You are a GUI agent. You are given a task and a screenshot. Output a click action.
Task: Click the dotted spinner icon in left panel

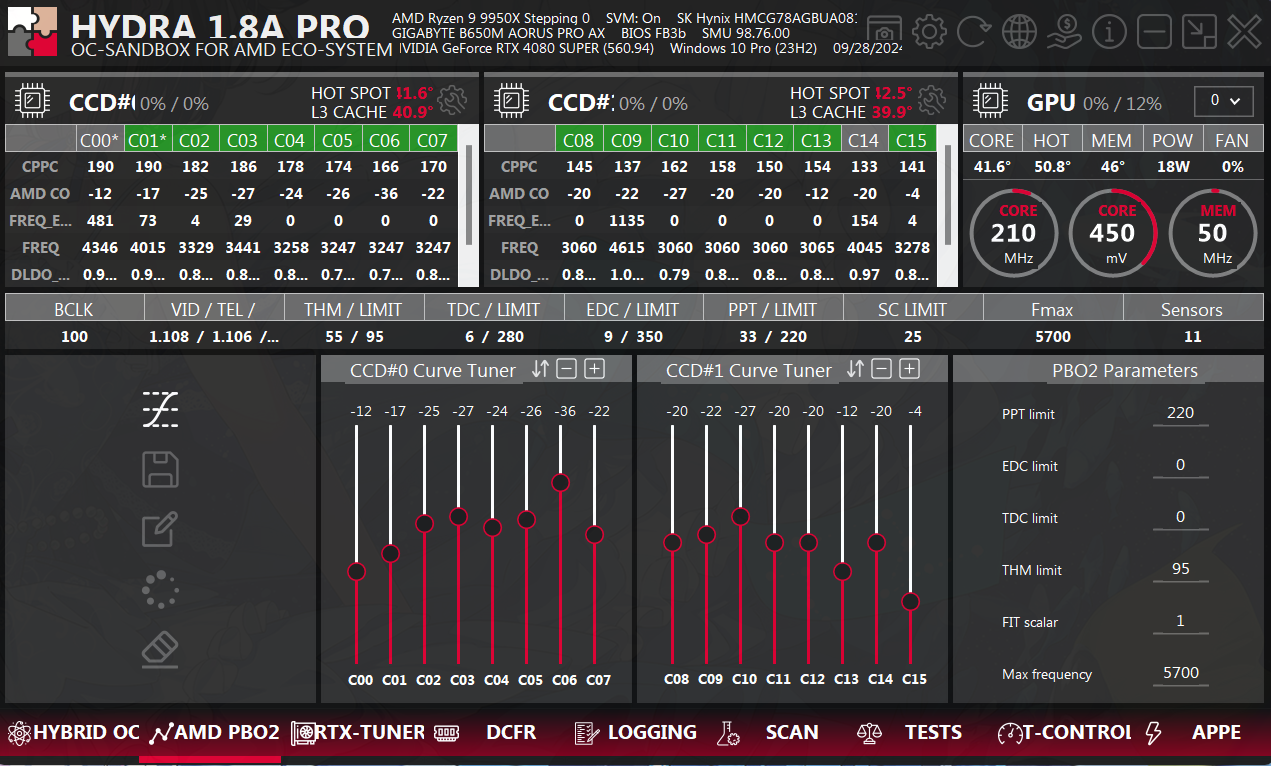click(x=160, y=589)
